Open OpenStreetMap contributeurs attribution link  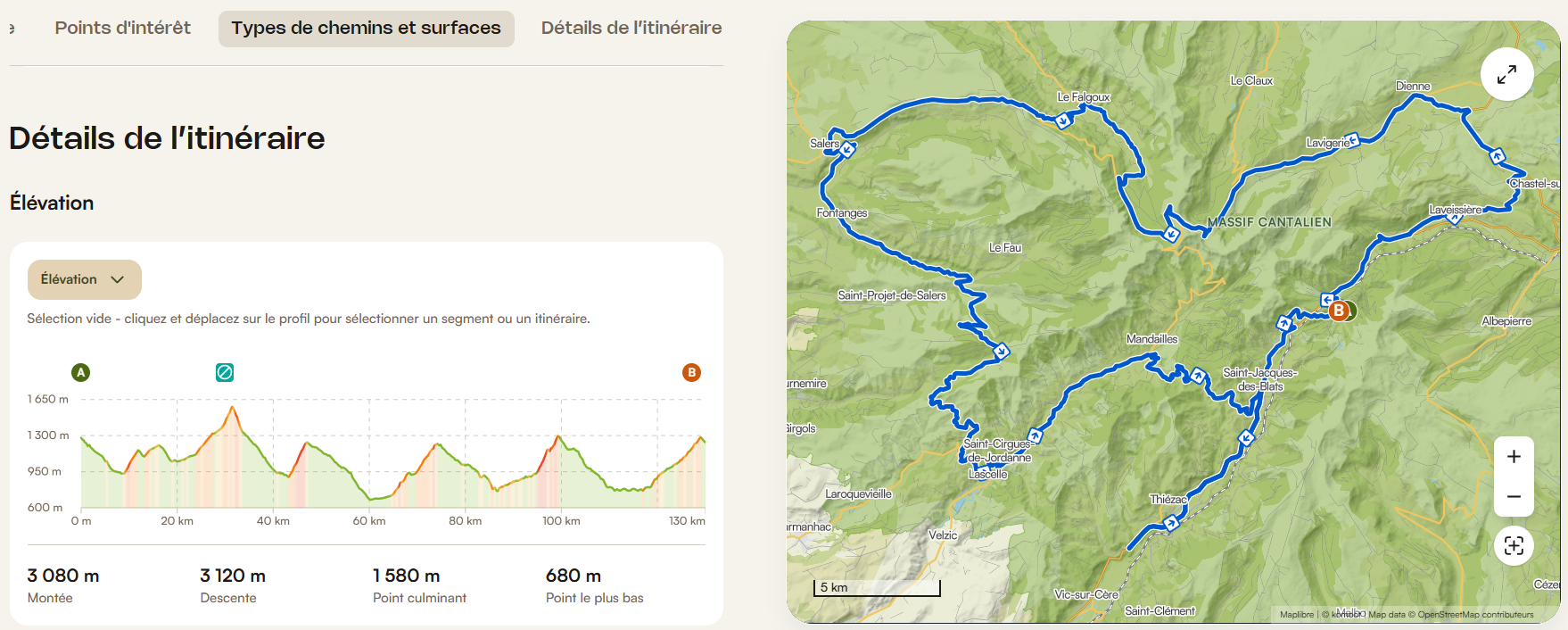(1475, 615)
